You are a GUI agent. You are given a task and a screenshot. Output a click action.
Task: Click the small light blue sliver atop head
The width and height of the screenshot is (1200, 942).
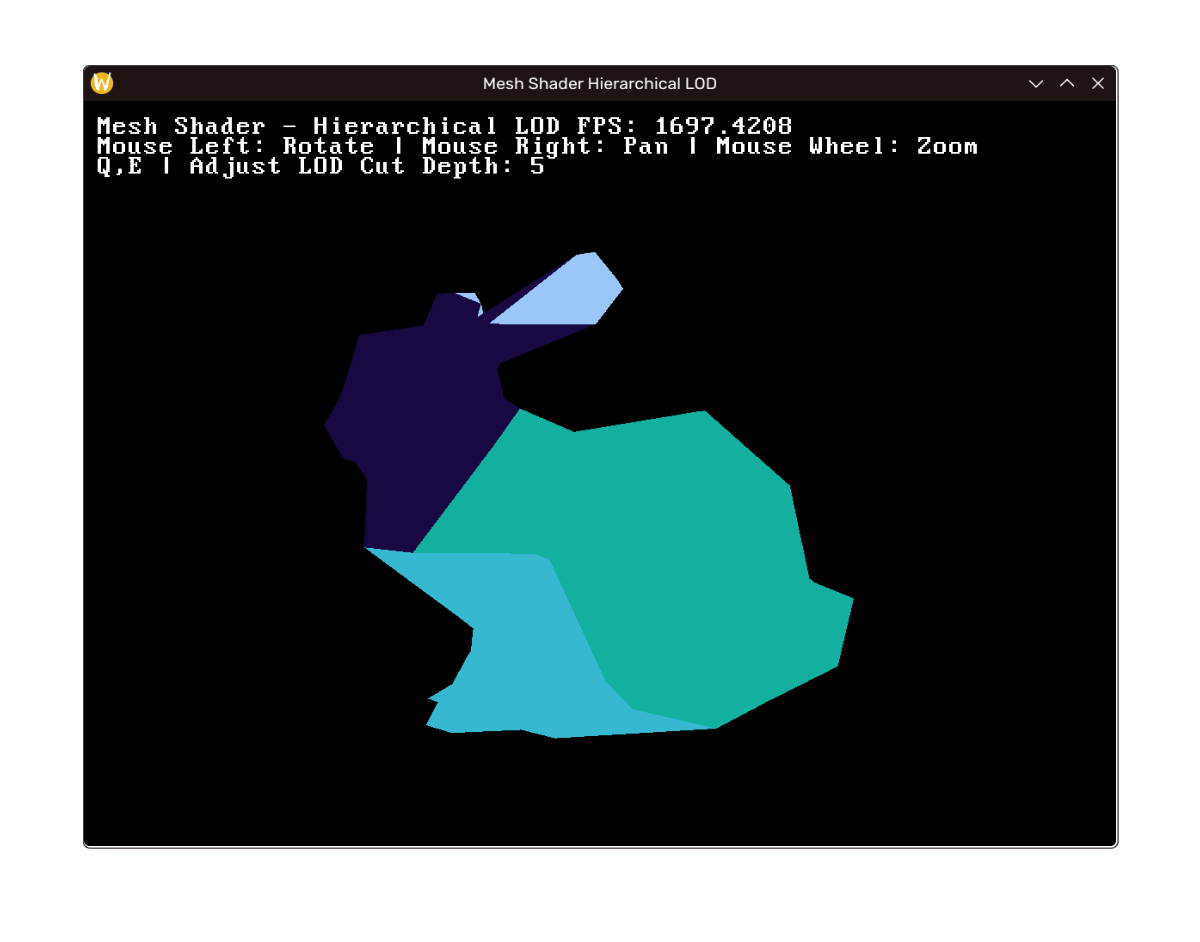[470, 298]
